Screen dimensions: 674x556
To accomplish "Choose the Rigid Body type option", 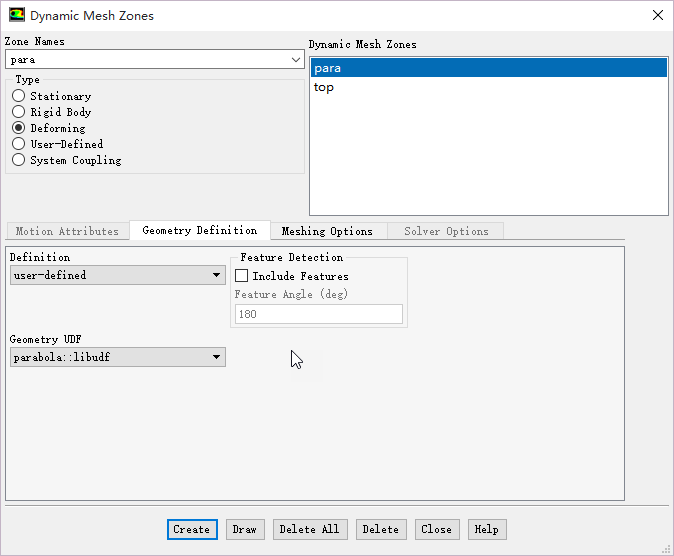I will coord(19,112).
